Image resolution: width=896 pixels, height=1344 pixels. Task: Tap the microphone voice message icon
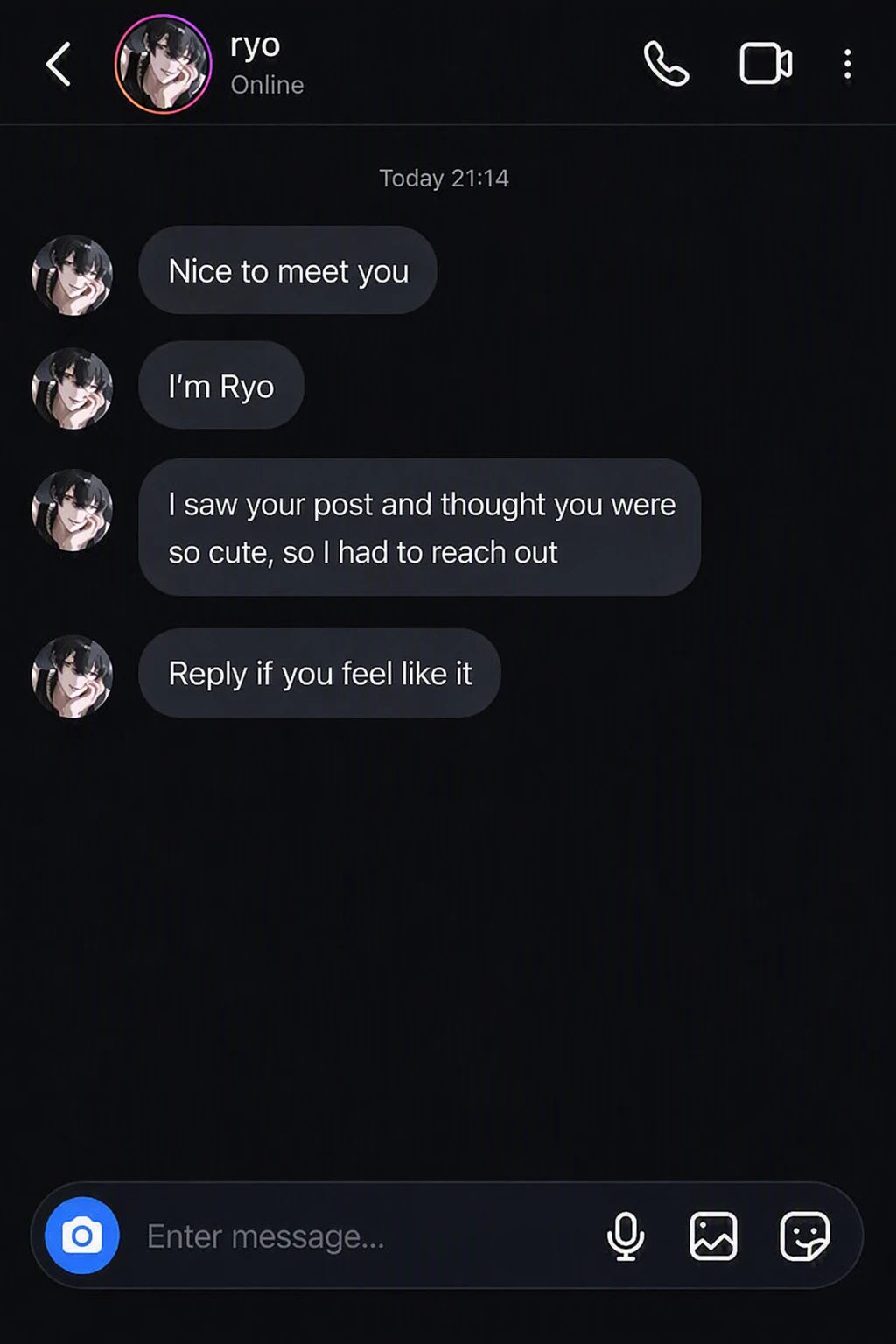[626, 1235]
